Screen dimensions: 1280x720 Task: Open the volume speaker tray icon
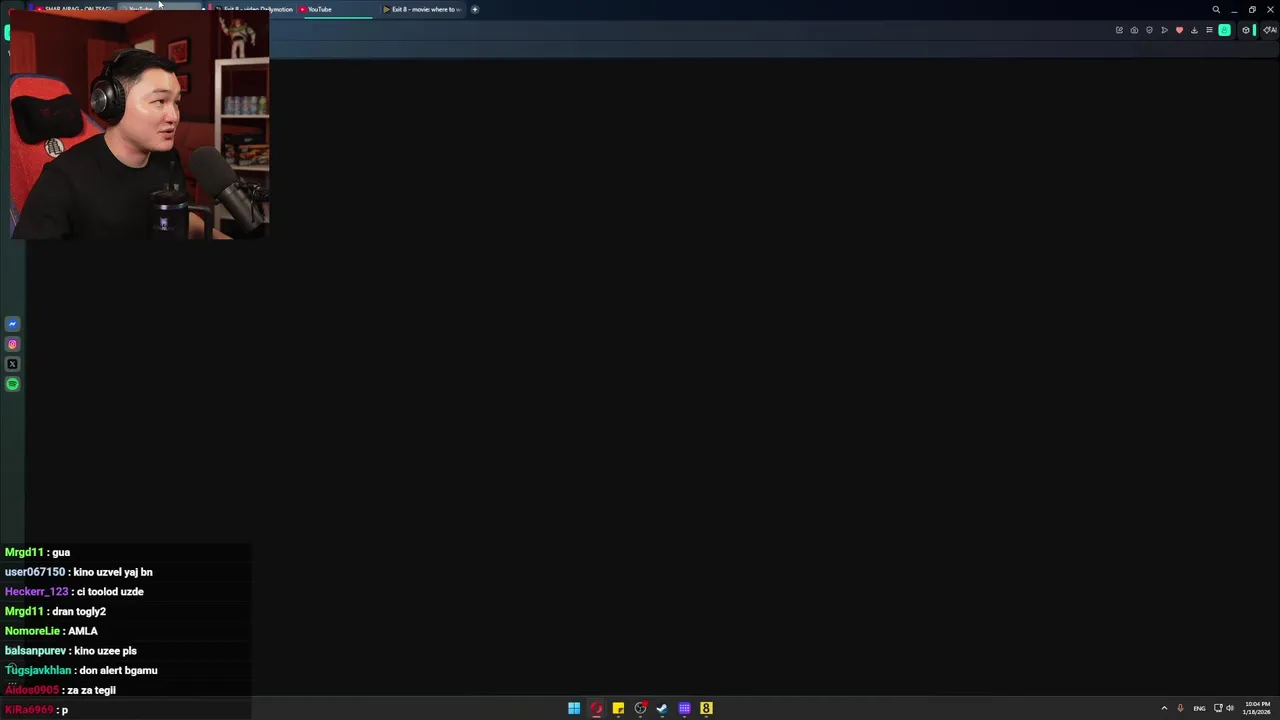click(1230, 708)
